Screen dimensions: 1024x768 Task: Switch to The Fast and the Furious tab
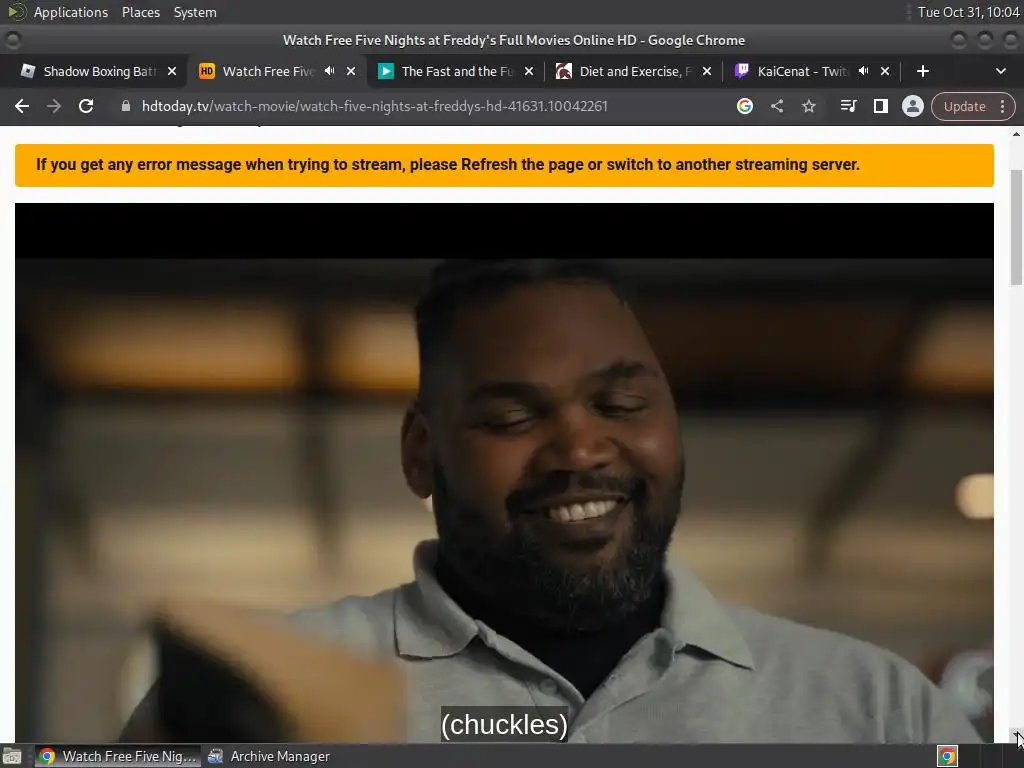[x=457, y=71]
